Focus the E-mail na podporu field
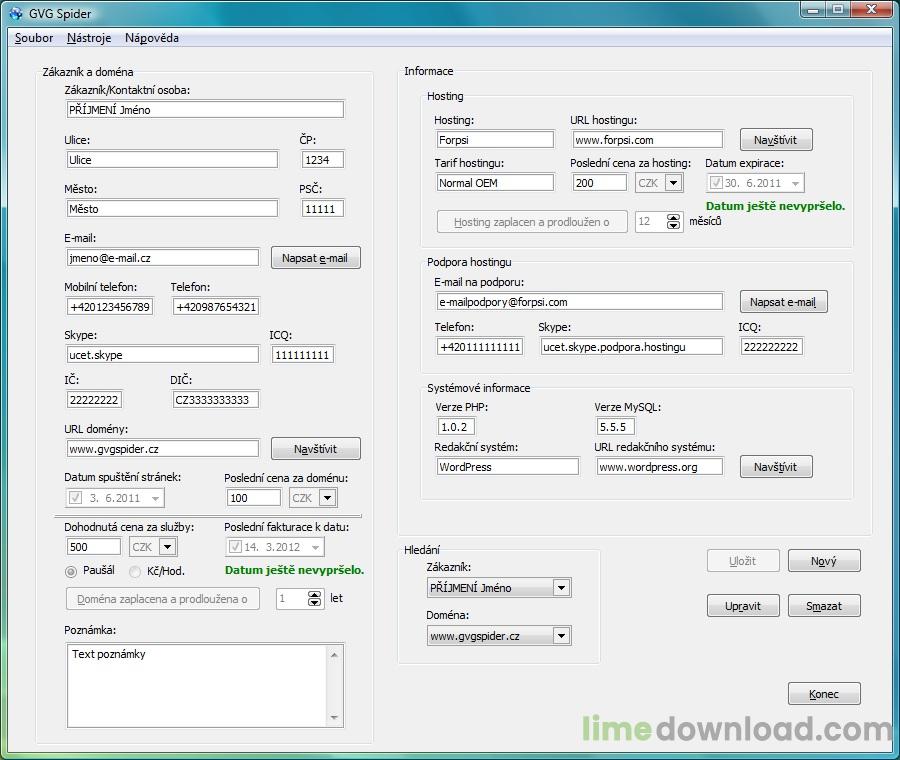Viewport: 900px width, 760px height. point(578,302)
